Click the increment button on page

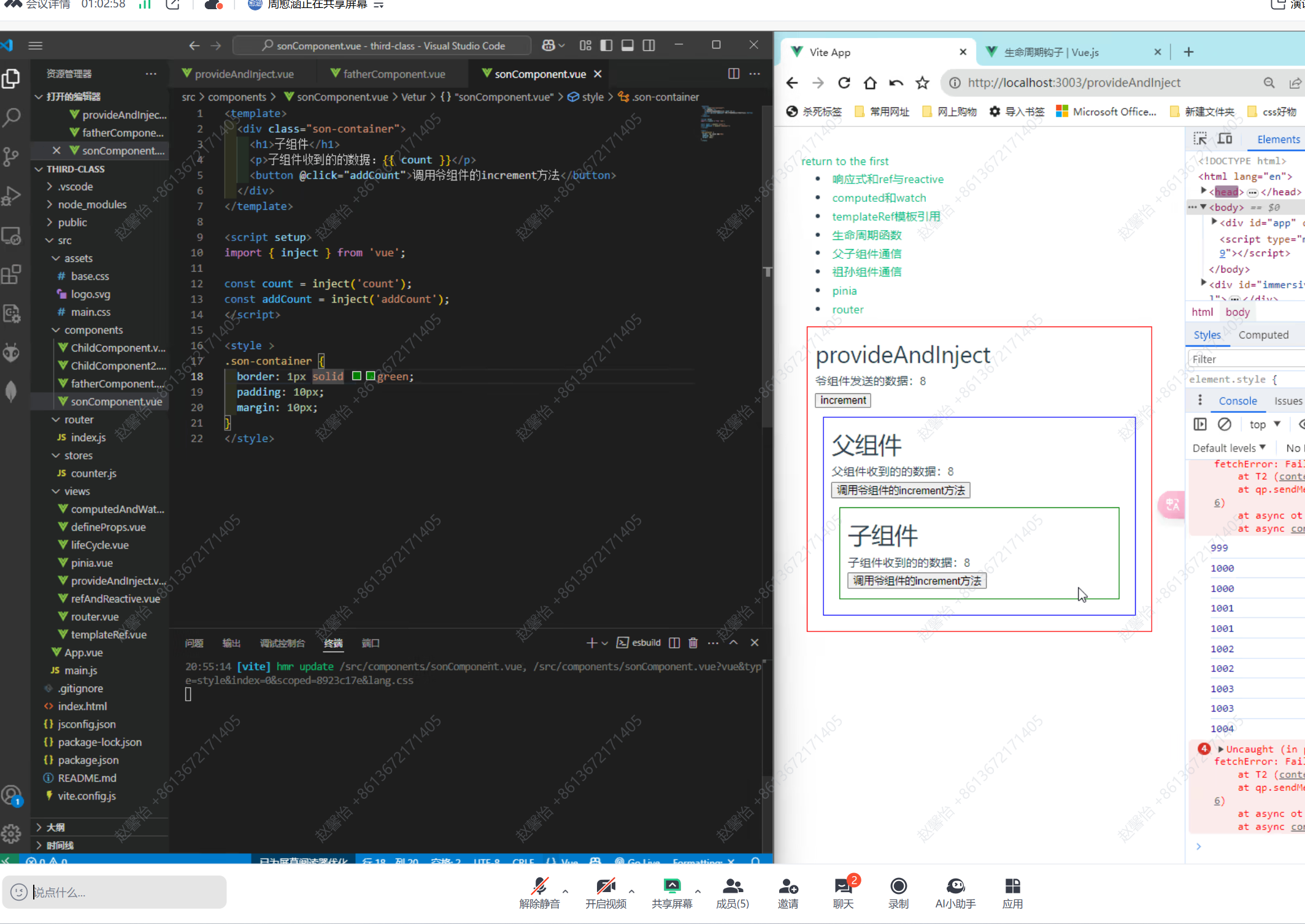tap(843, 400)
